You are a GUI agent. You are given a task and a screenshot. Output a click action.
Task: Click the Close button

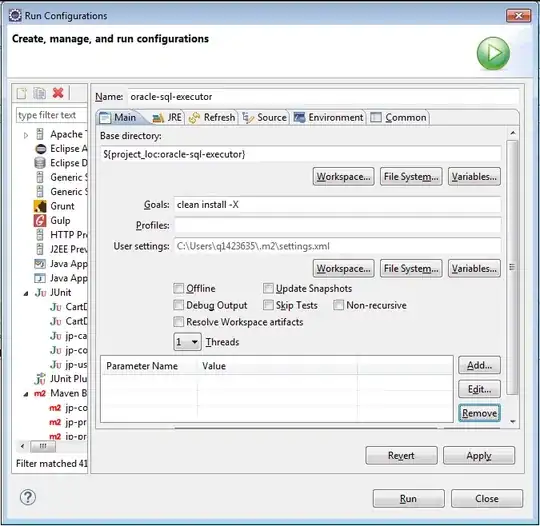point(487,498)
